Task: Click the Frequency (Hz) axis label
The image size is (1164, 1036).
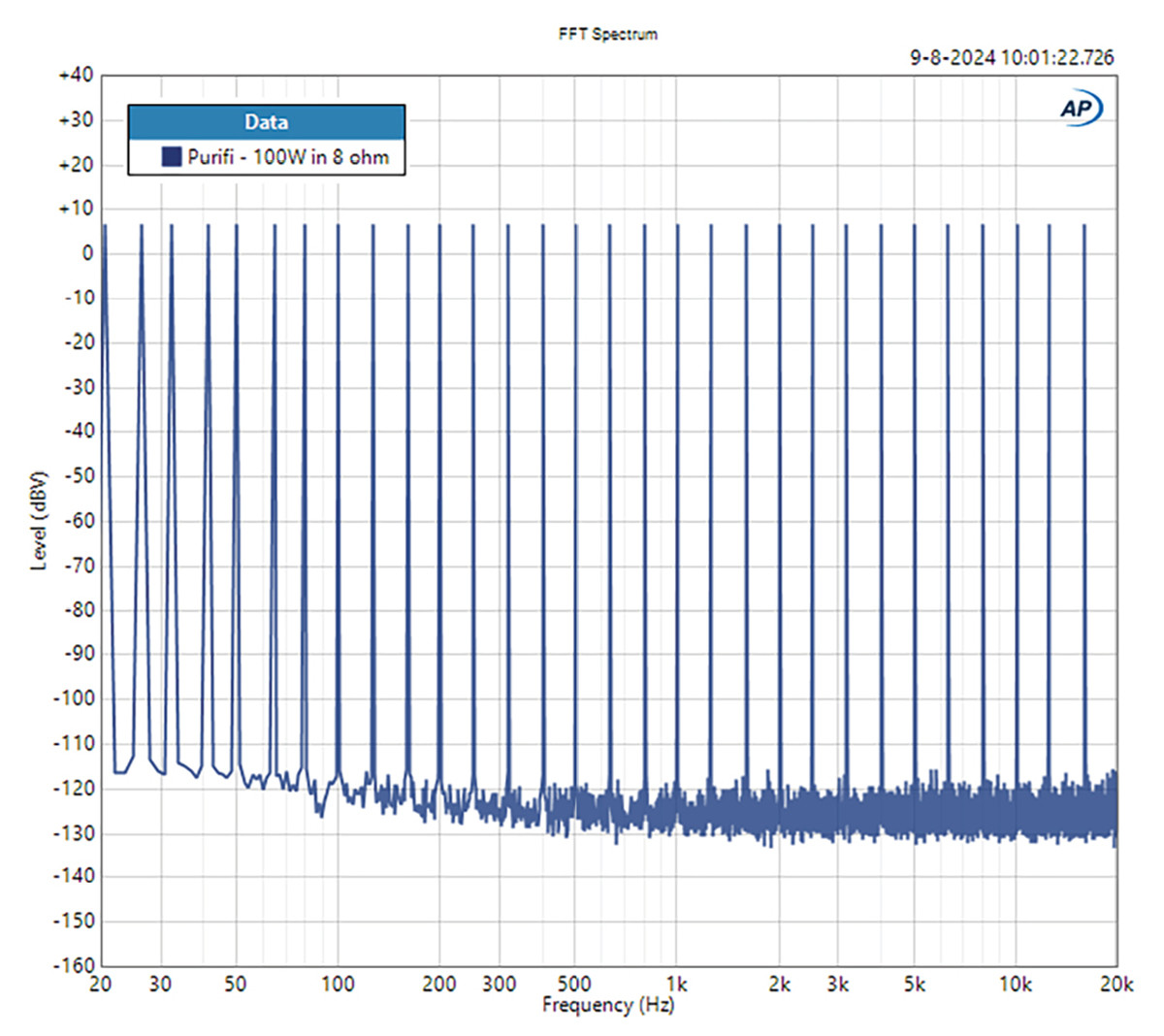Action: coord(608,1005)
